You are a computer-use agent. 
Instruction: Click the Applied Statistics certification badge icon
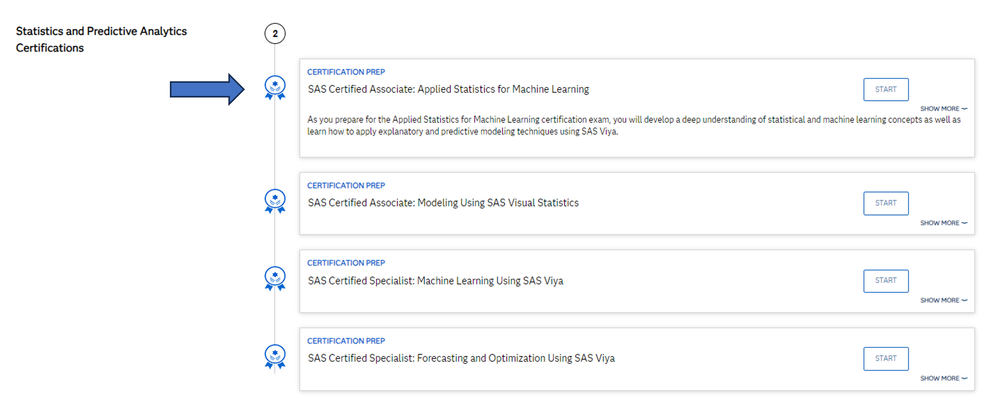point(274,89)
